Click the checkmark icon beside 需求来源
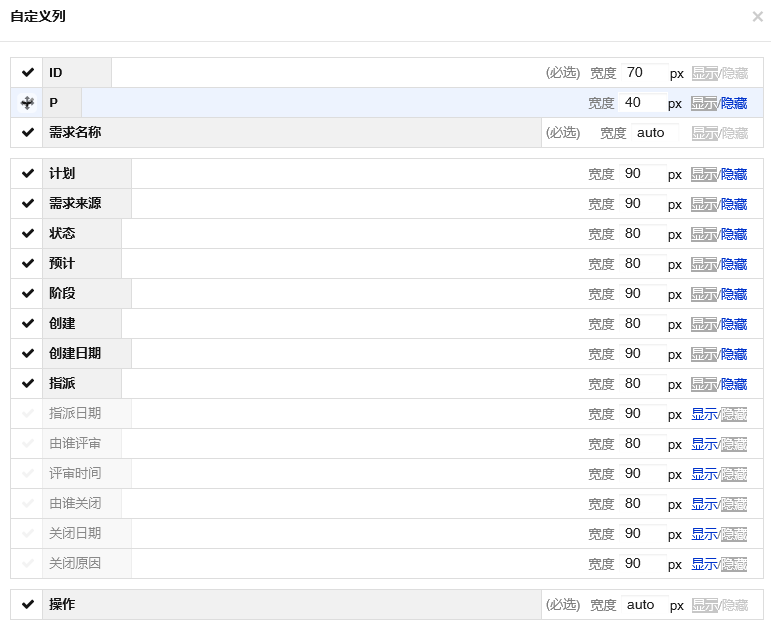 click(28, 204)
